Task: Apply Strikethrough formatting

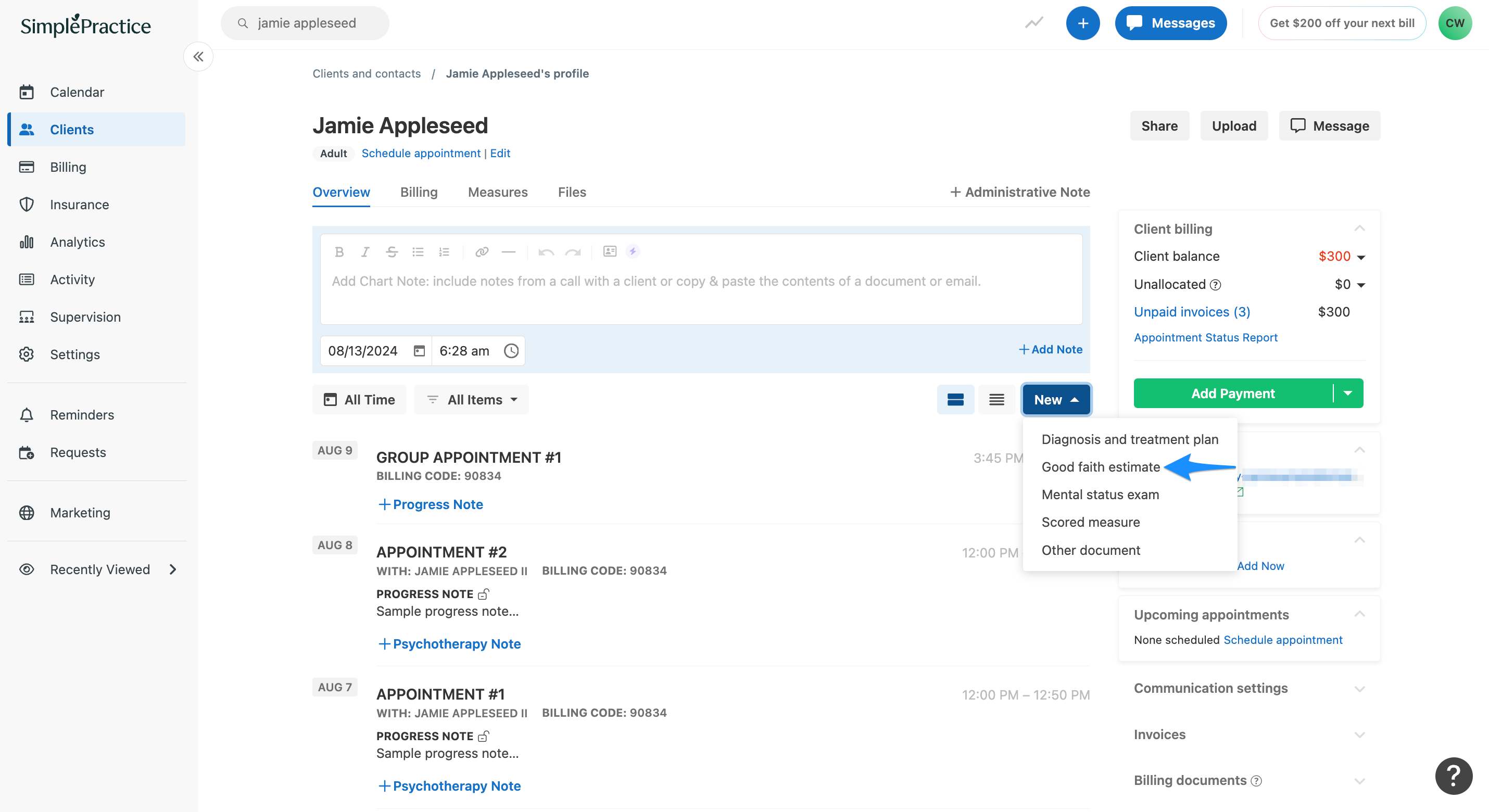Action: [x=392, y=251]
